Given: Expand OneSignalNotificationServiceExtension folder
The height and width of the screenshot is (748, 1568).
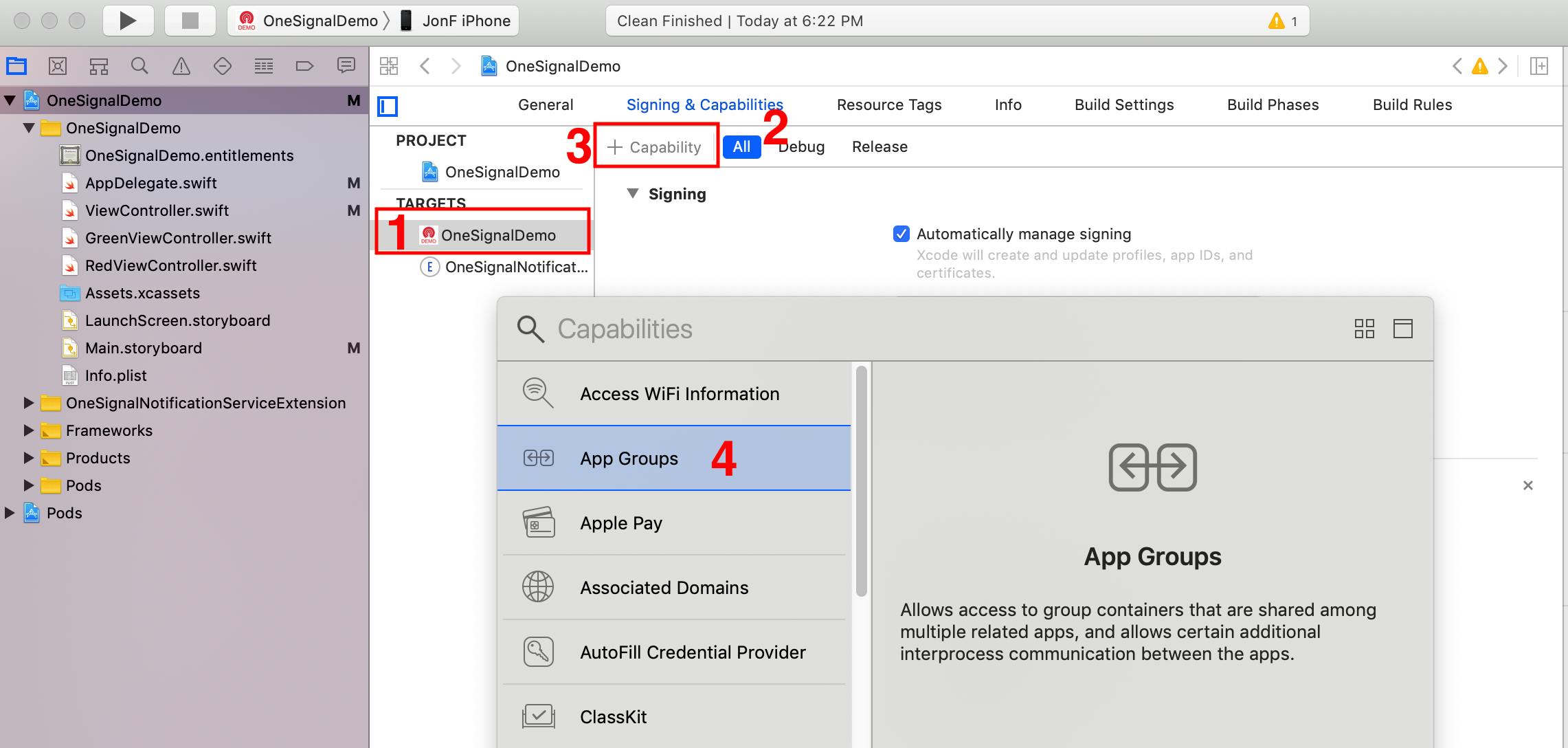Looking at the screenshot, I should click(x=28, y=403).
